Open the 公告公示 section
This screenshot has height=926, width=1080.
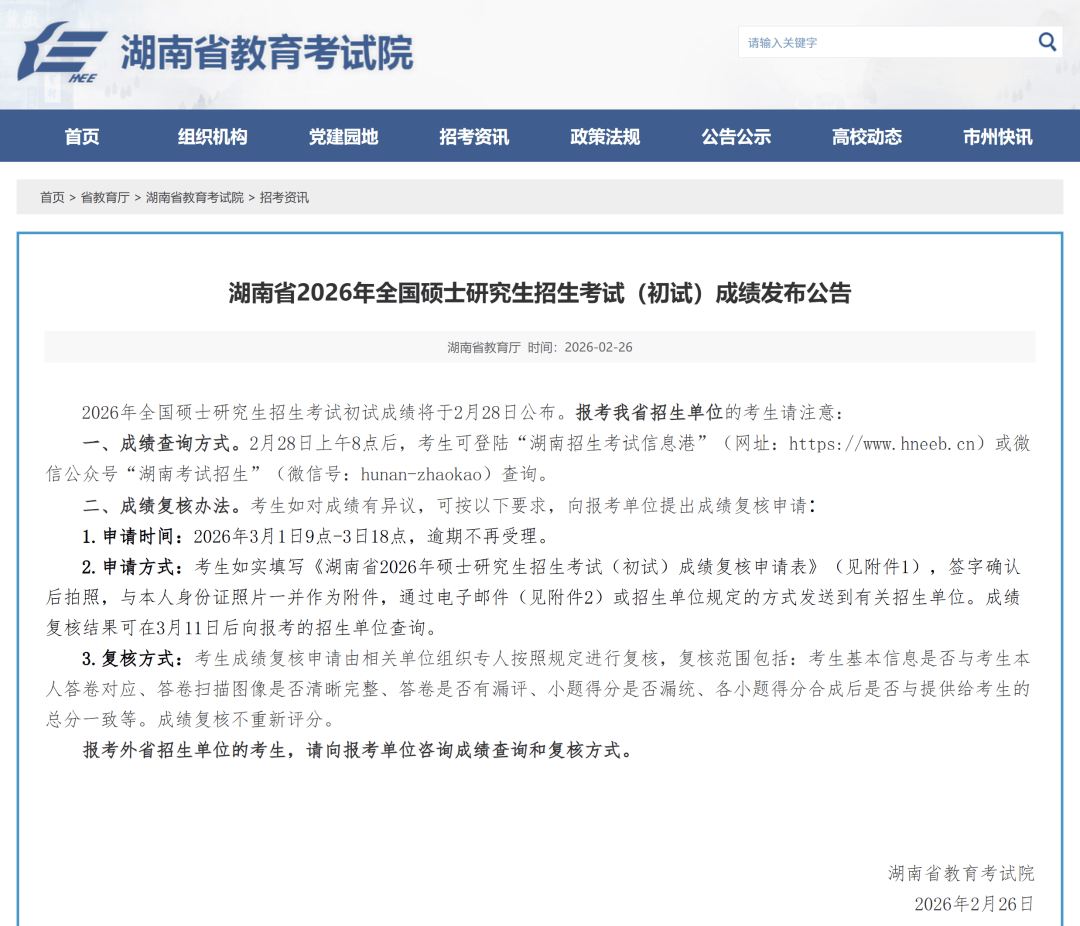tap(736, 136)
